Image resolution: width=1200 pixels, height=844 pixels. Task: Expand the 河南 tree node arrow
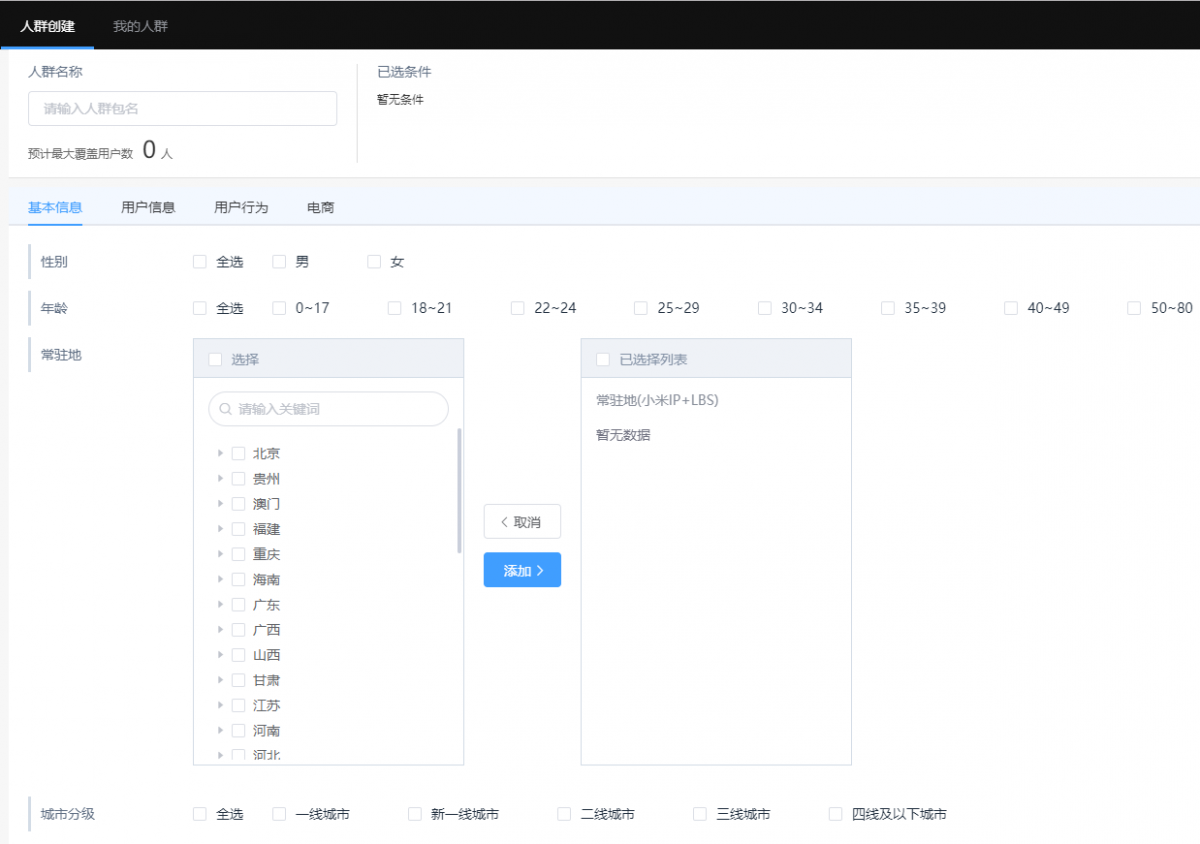tap(220, 731)
